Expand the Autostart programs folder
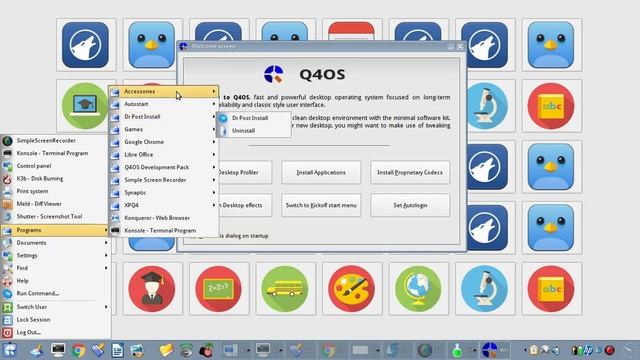The width and height of the screenshot is (640, 360). (164, 104)
